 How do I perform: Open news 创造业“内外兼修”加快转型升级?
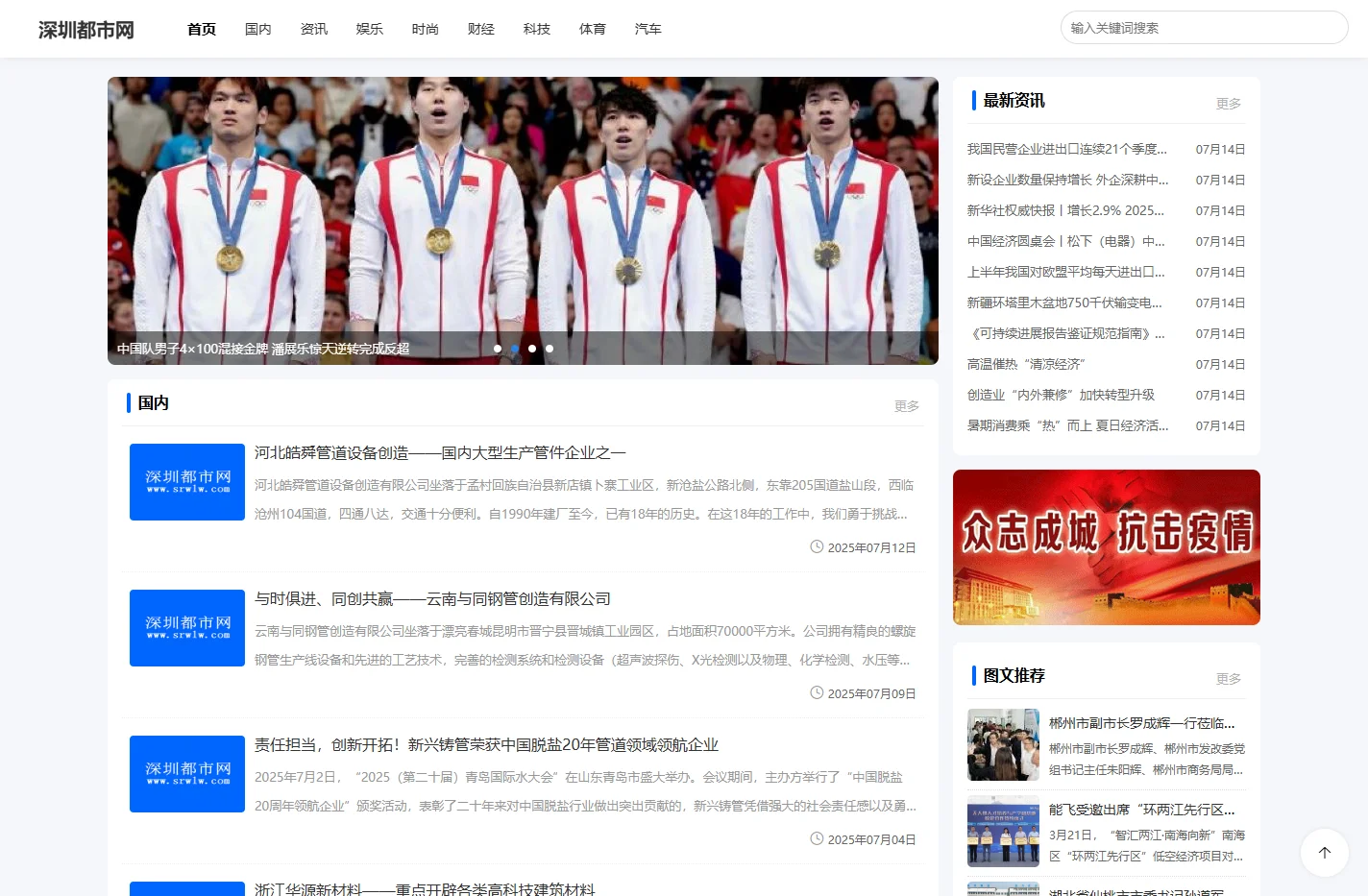click(x=1061, y=395)
